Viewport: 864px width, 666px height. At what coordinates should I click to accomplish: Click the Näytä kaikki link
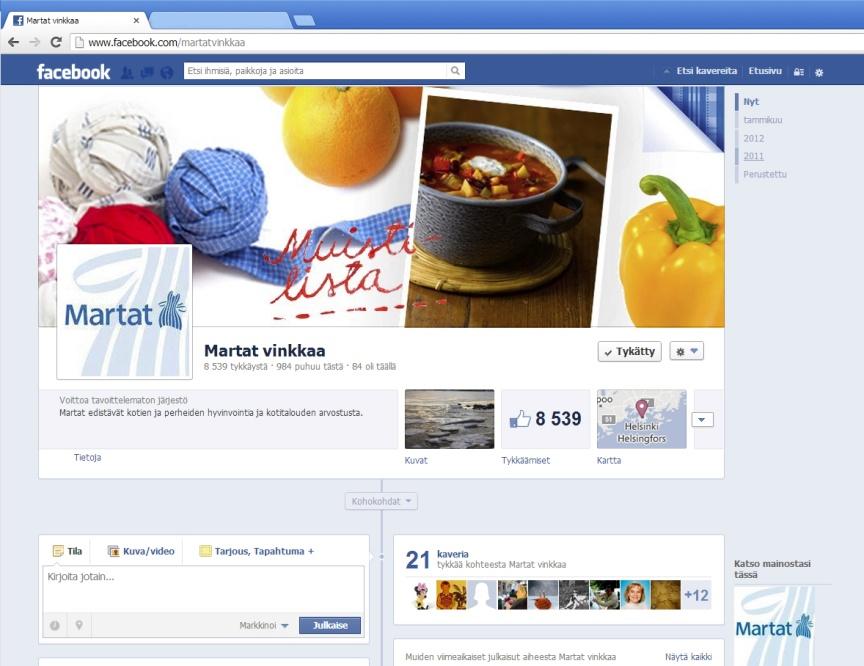[688, 657]
